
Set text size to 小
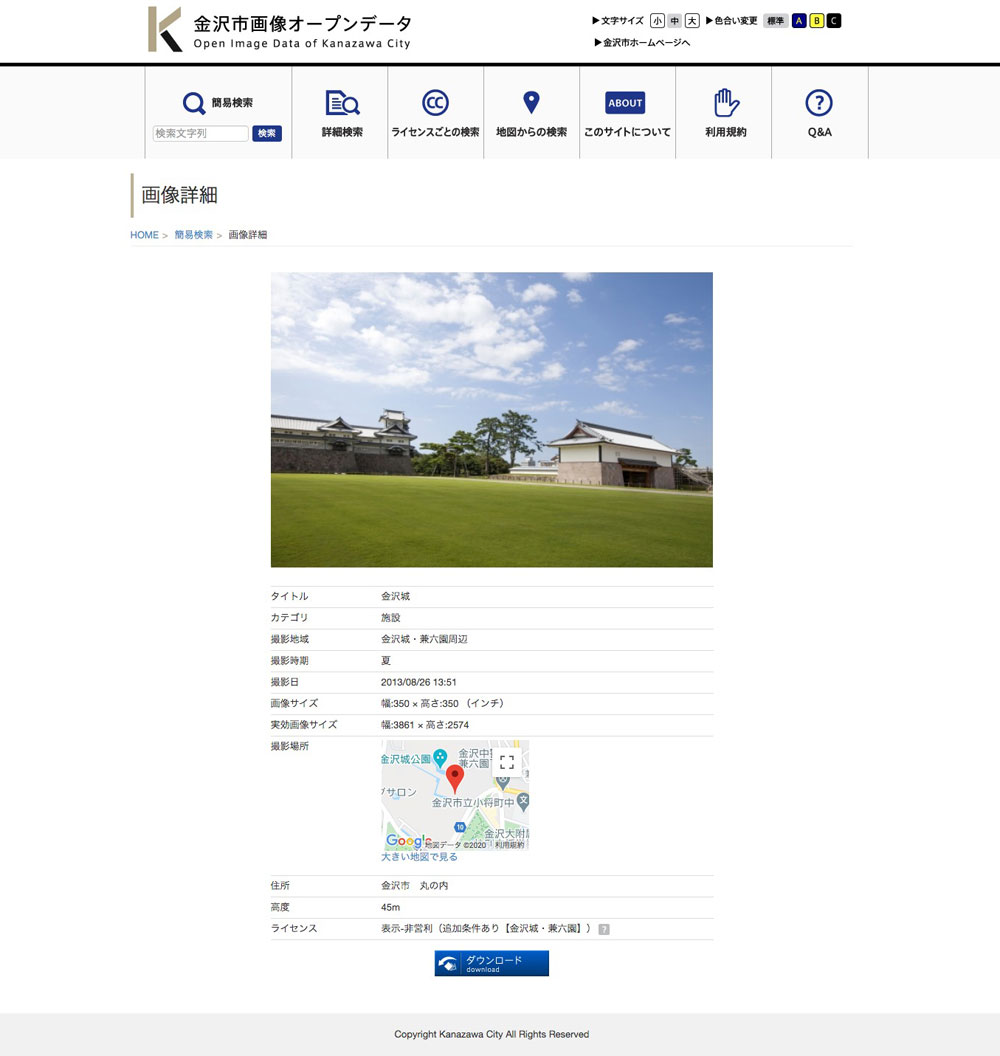pos(657,21)
